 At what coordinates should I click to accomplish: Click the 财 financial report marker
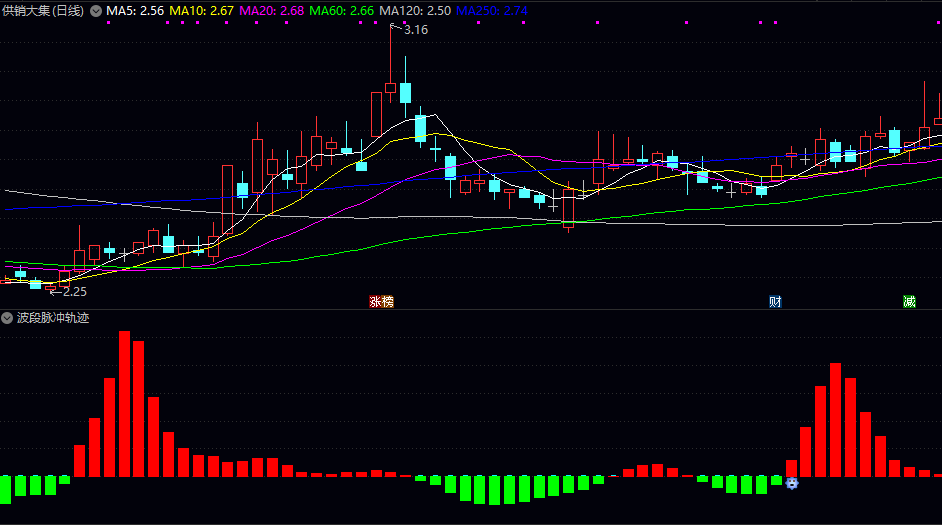pyautogui.click(x=775, y=302)
